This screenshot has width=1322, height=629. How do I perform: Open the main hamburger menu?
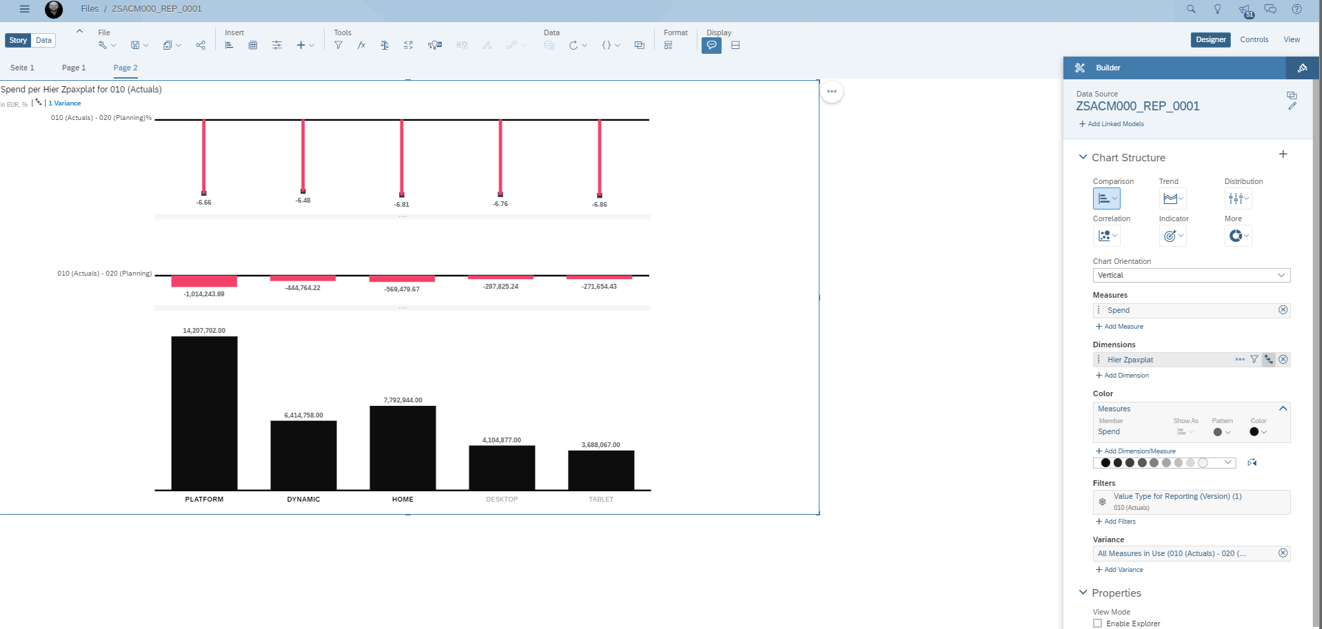pos(24,9)
